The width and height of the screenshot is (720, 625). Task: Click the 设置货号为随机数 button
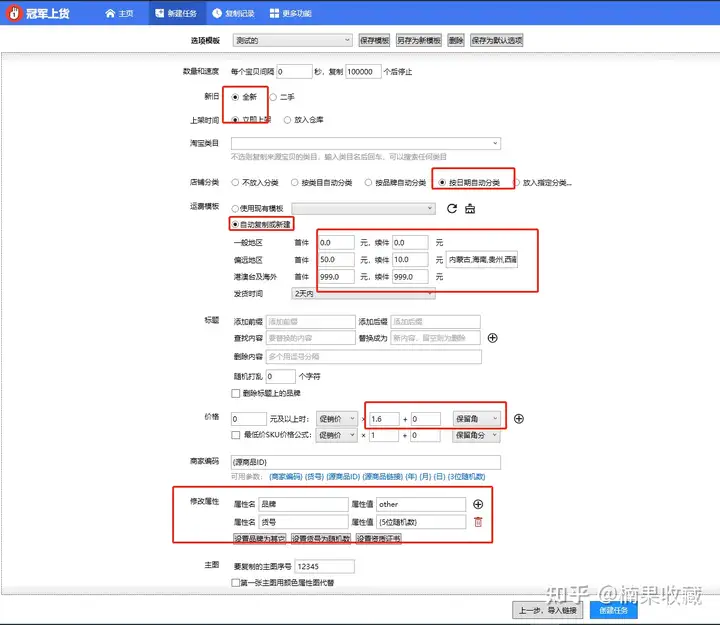(x=321, y=538)
